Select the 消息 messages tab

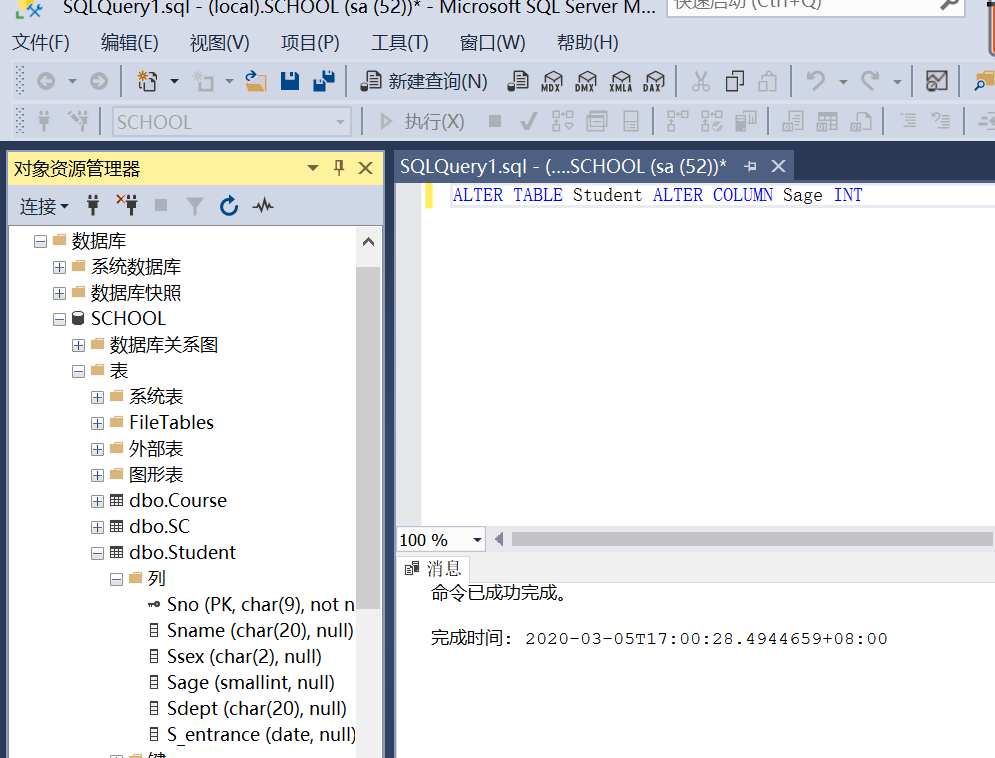433,568
